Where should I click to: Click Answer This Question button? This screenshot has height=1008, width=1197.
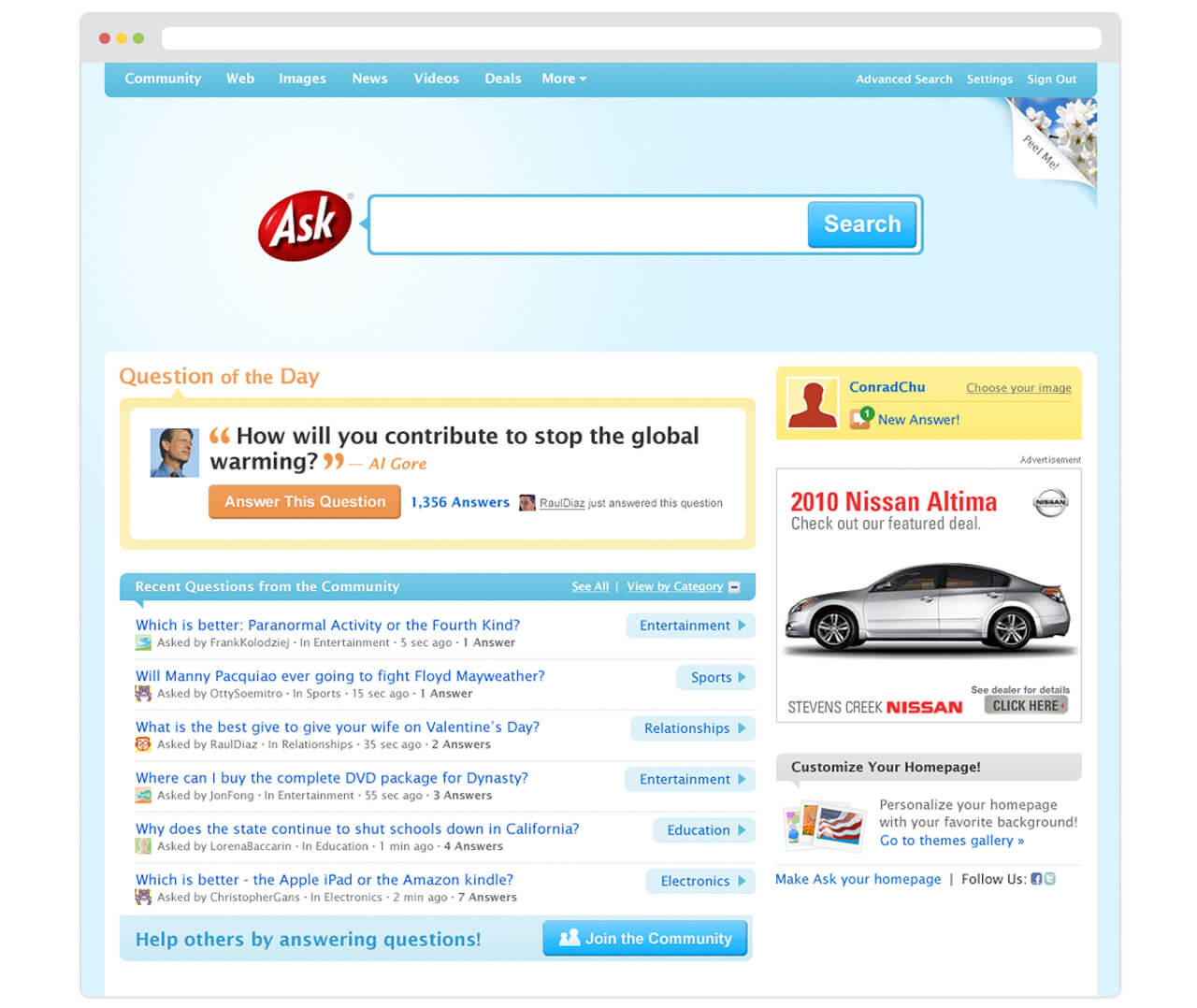pyautogui.click(x=305, y=501)
